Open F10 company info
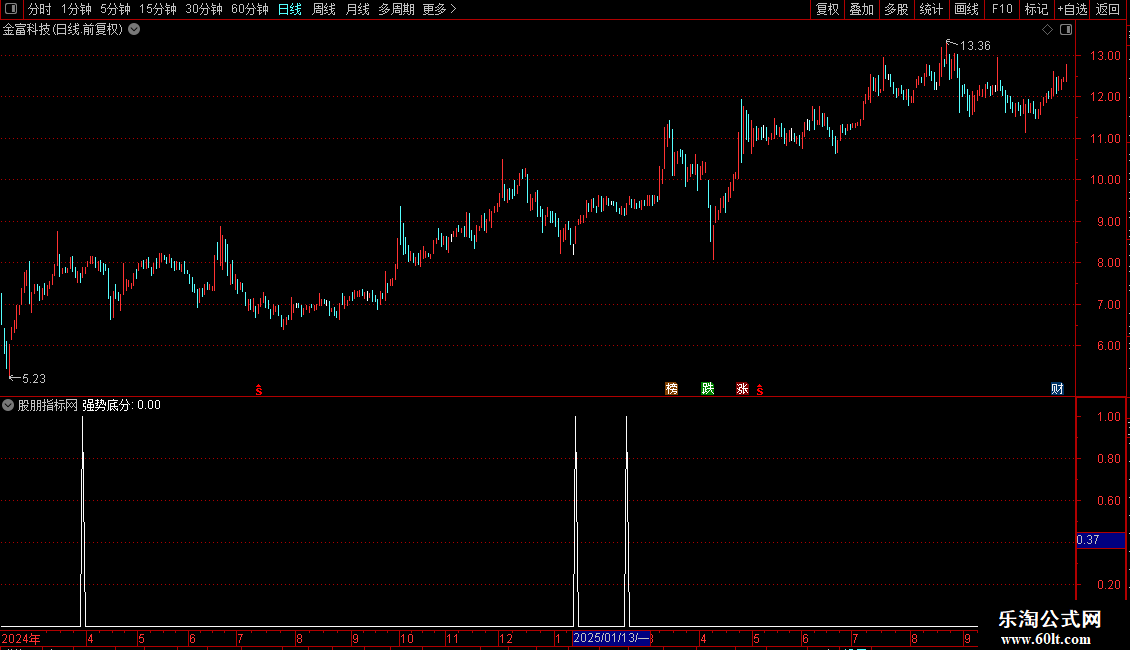Image resolution: width=1130 pixels, height=650 pixels. coord(1002,9)
